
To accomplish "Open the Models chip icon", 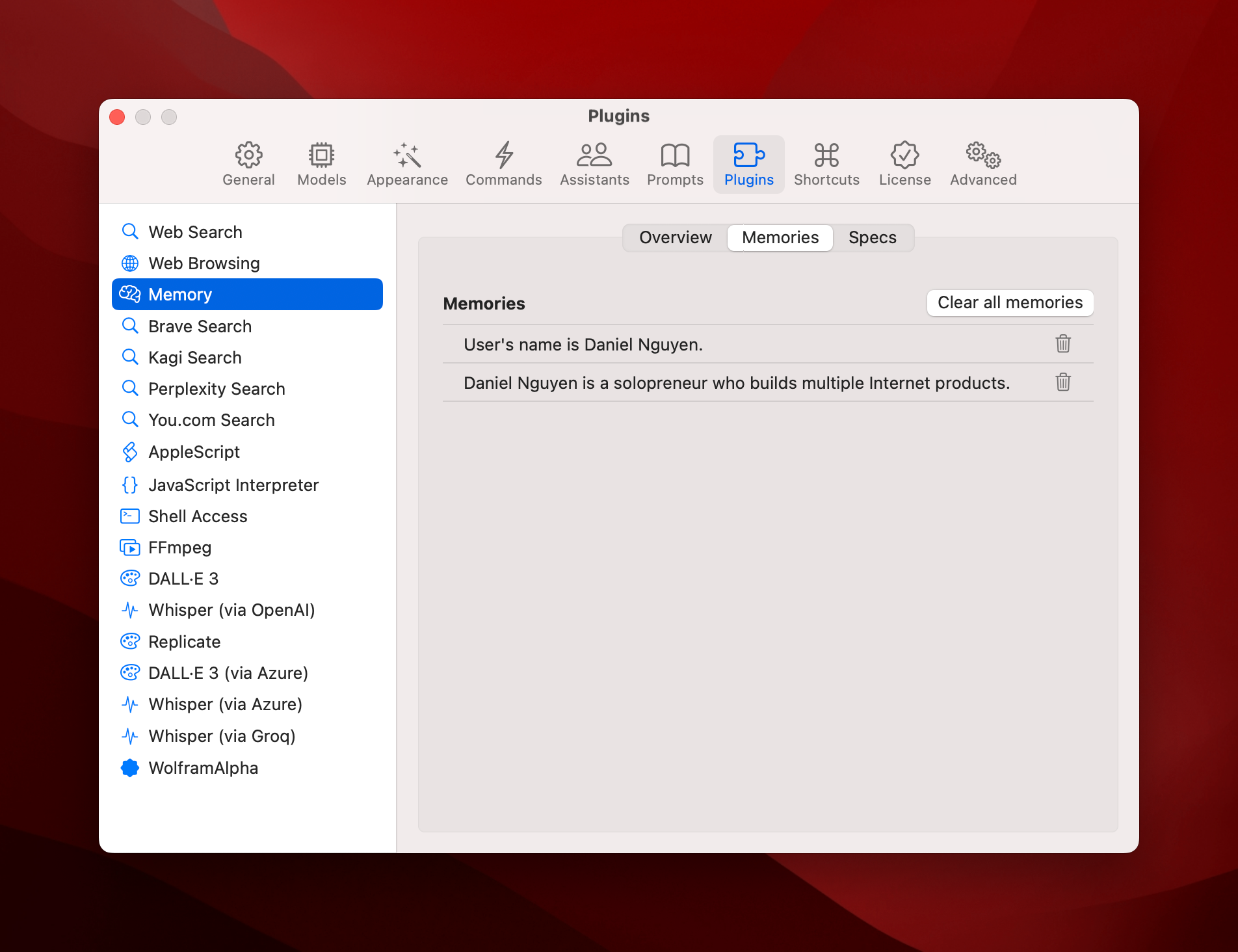I will click(x=321, y=155).
